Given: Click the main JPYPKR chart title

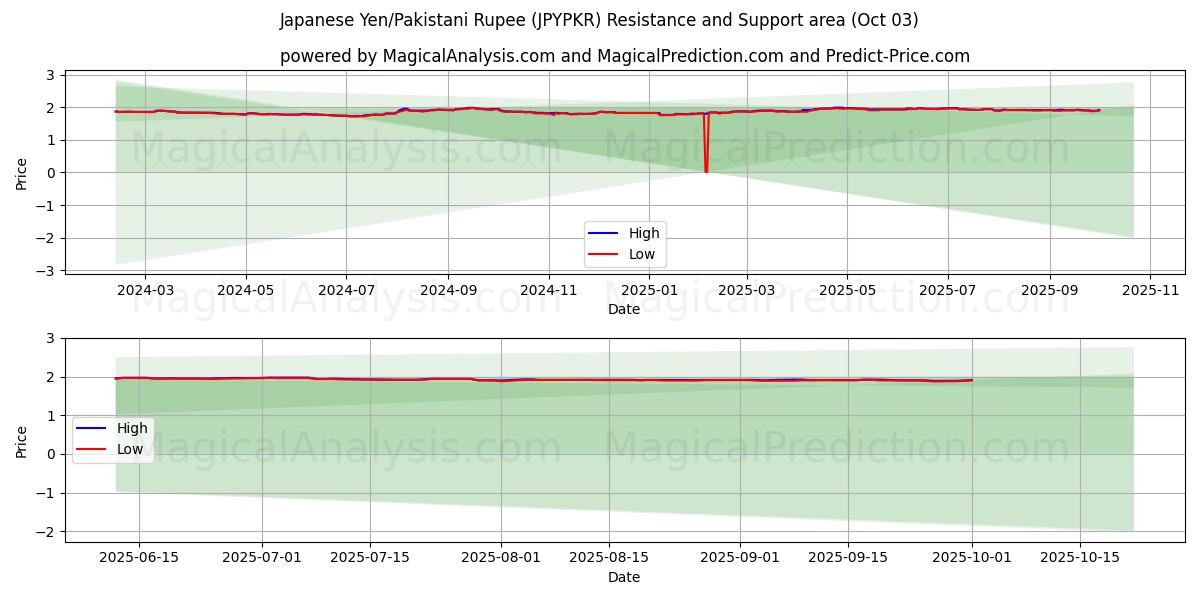Looking at the screenshot, I should (x=599, y=20).
